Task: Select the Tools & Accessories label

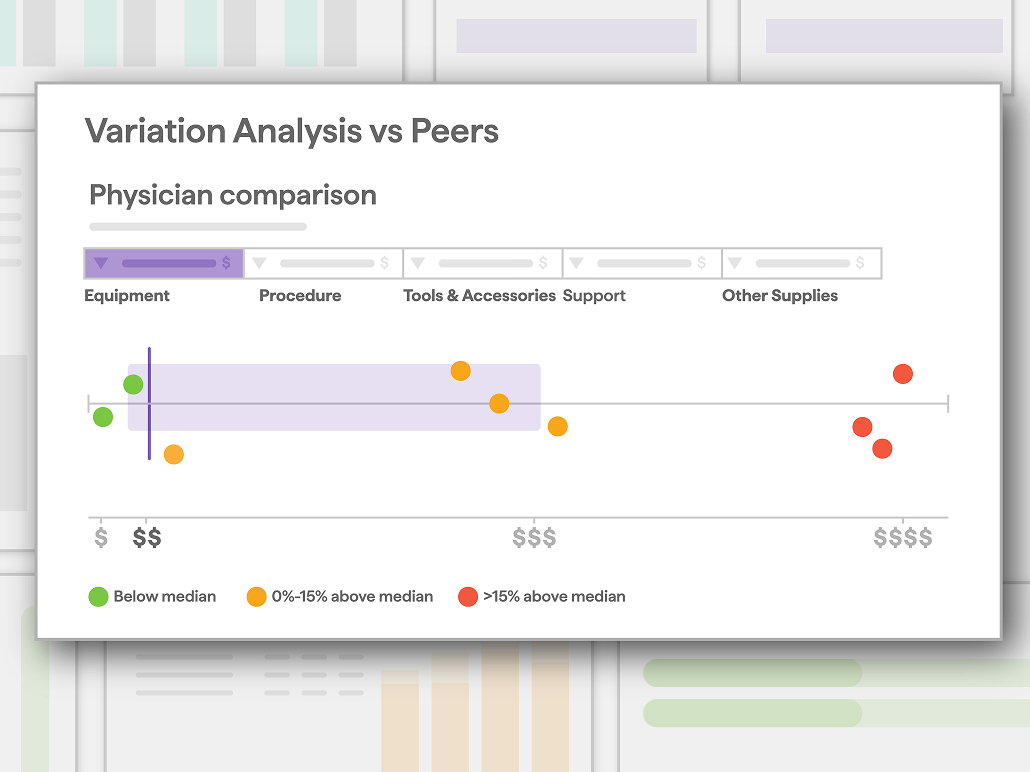Action: tap(480, 296)
